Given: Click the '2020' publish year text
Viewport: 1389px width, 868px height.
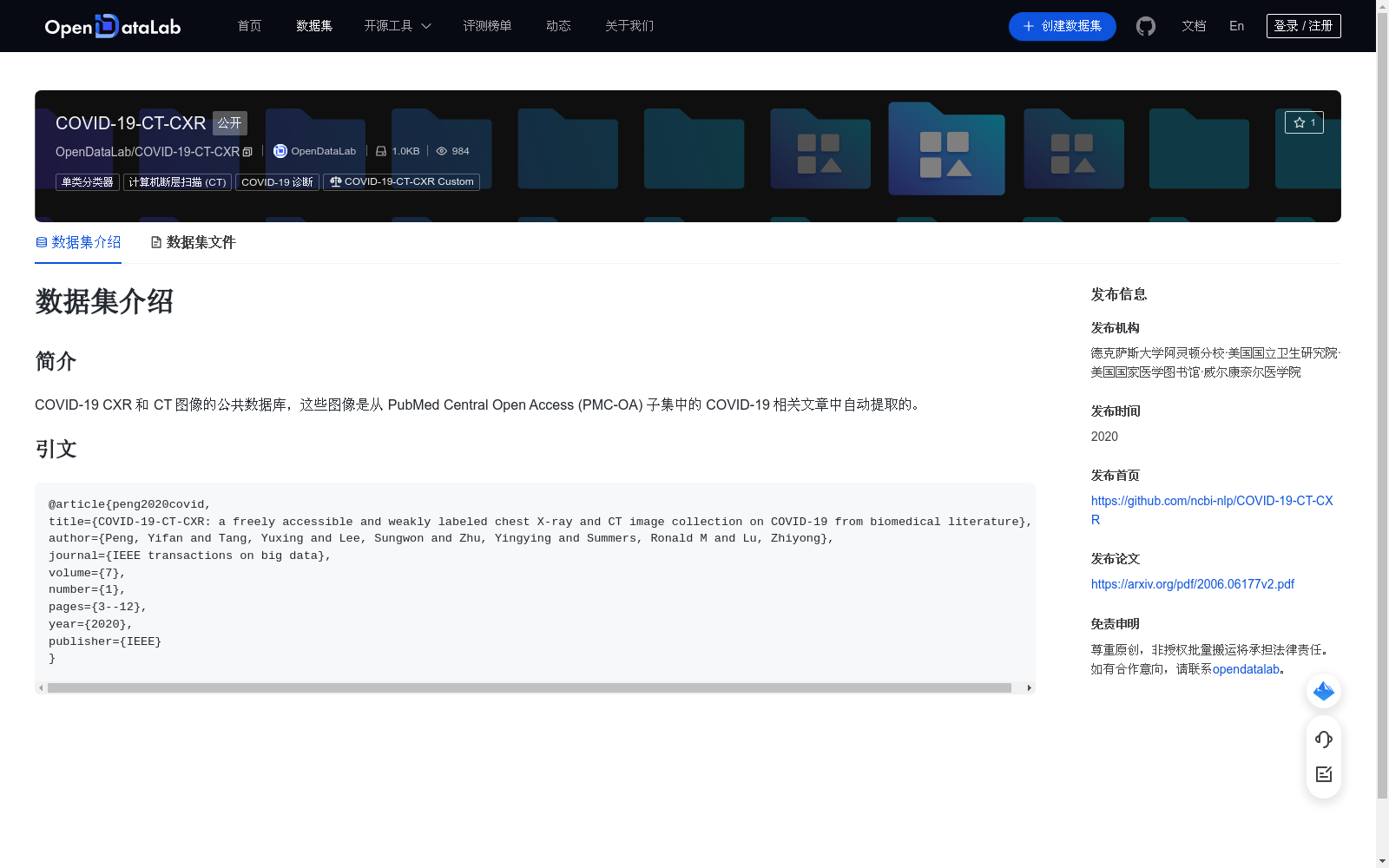Looking at the screenshot, I should tap(1104, 437).
